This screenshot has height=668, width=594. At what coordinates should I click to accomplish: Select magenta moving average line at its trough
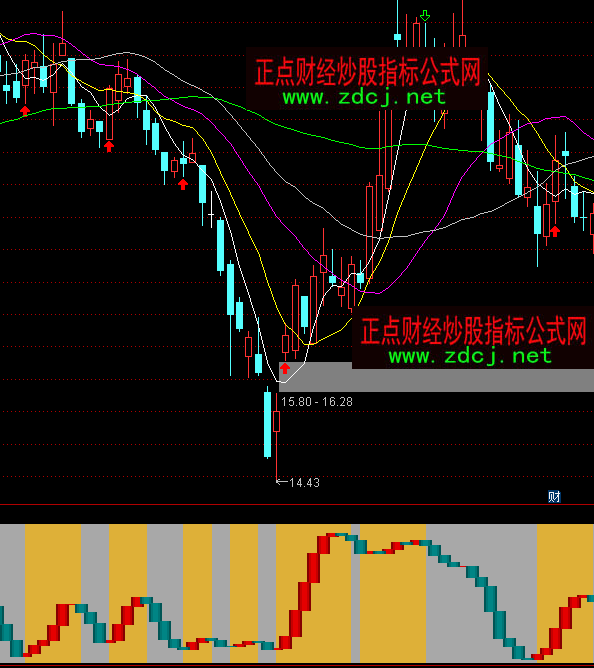point(377,293)
